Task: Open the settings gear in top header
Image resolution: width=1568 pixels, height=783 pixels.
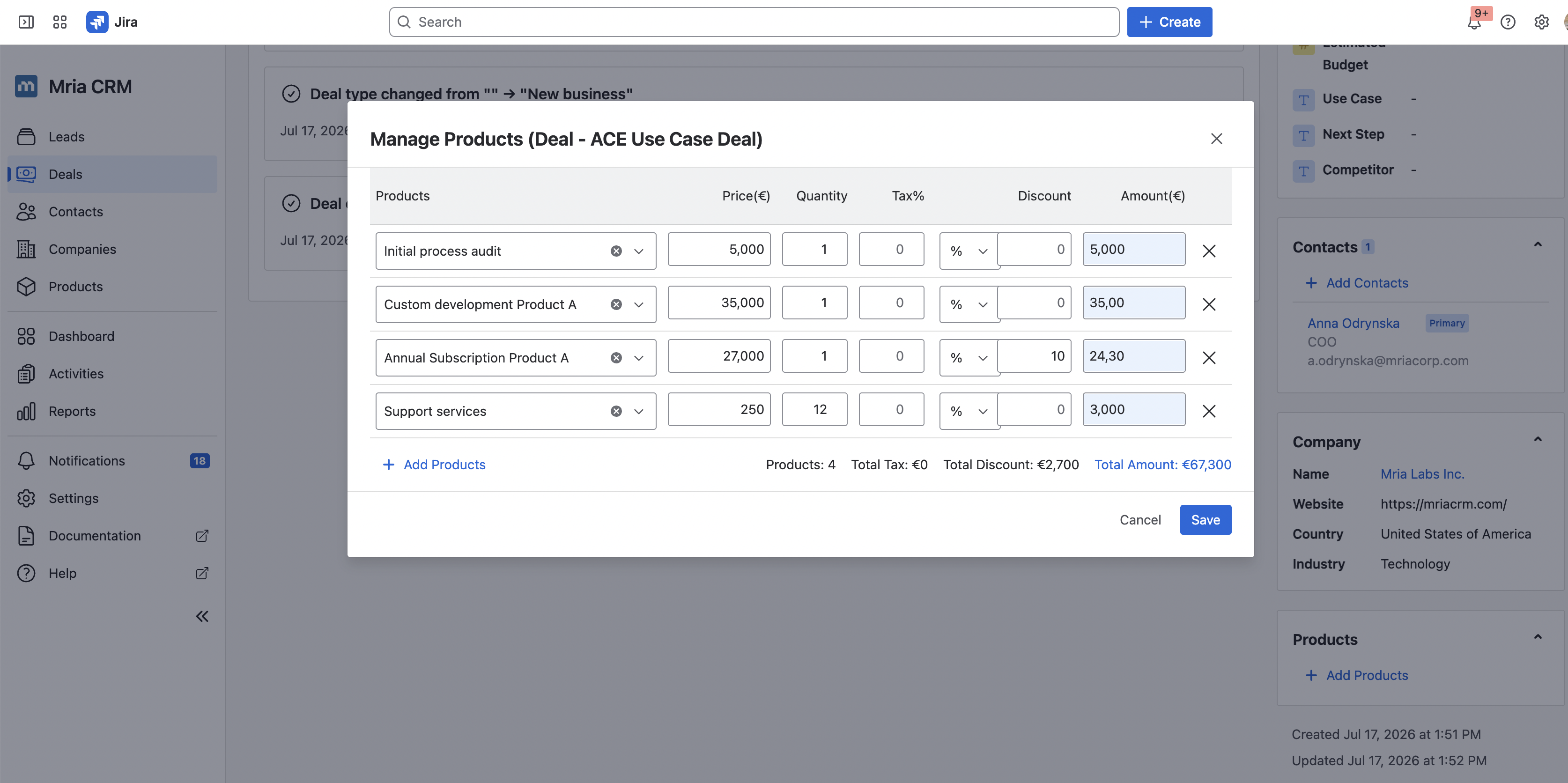Action: coord(1541,22)
